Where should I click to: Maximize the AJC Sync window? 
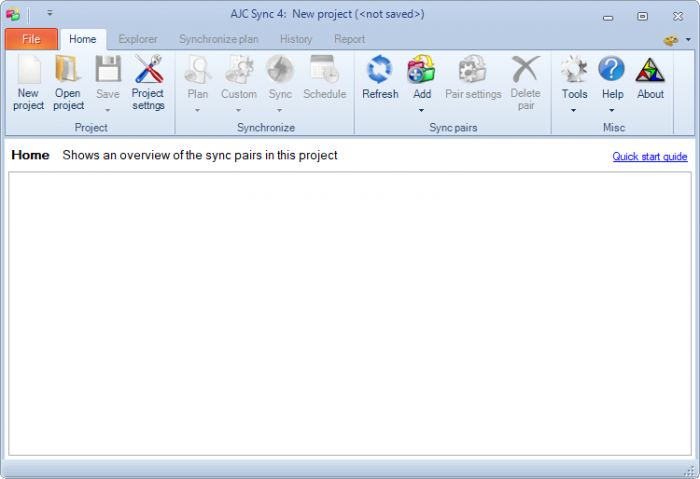pyautogui.click(x=642, y=17)
